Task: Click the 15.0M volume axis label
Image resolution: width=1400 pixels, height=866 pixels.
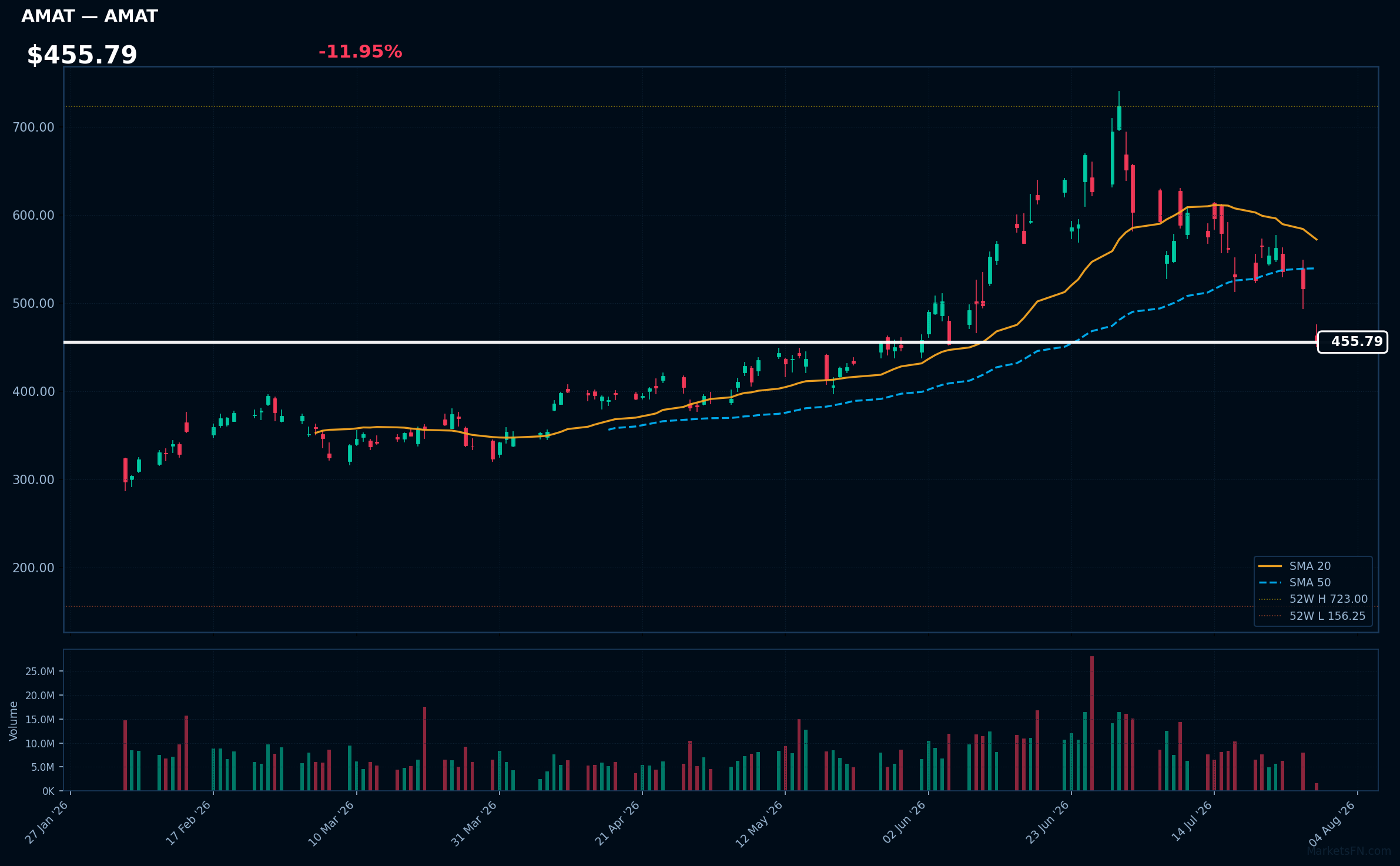Action: (40, 720)
